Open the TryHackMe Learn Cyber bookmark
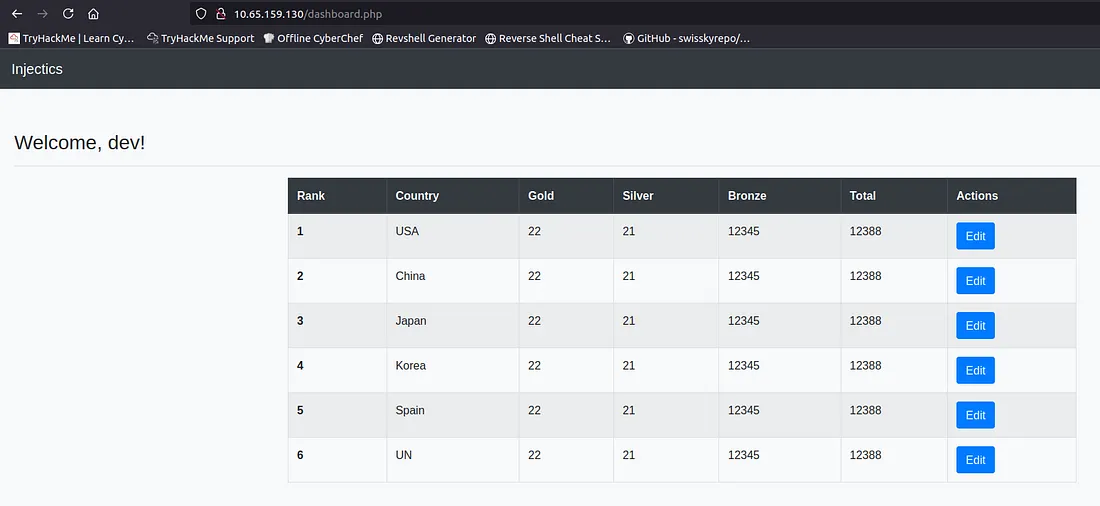 coord(71,38)
